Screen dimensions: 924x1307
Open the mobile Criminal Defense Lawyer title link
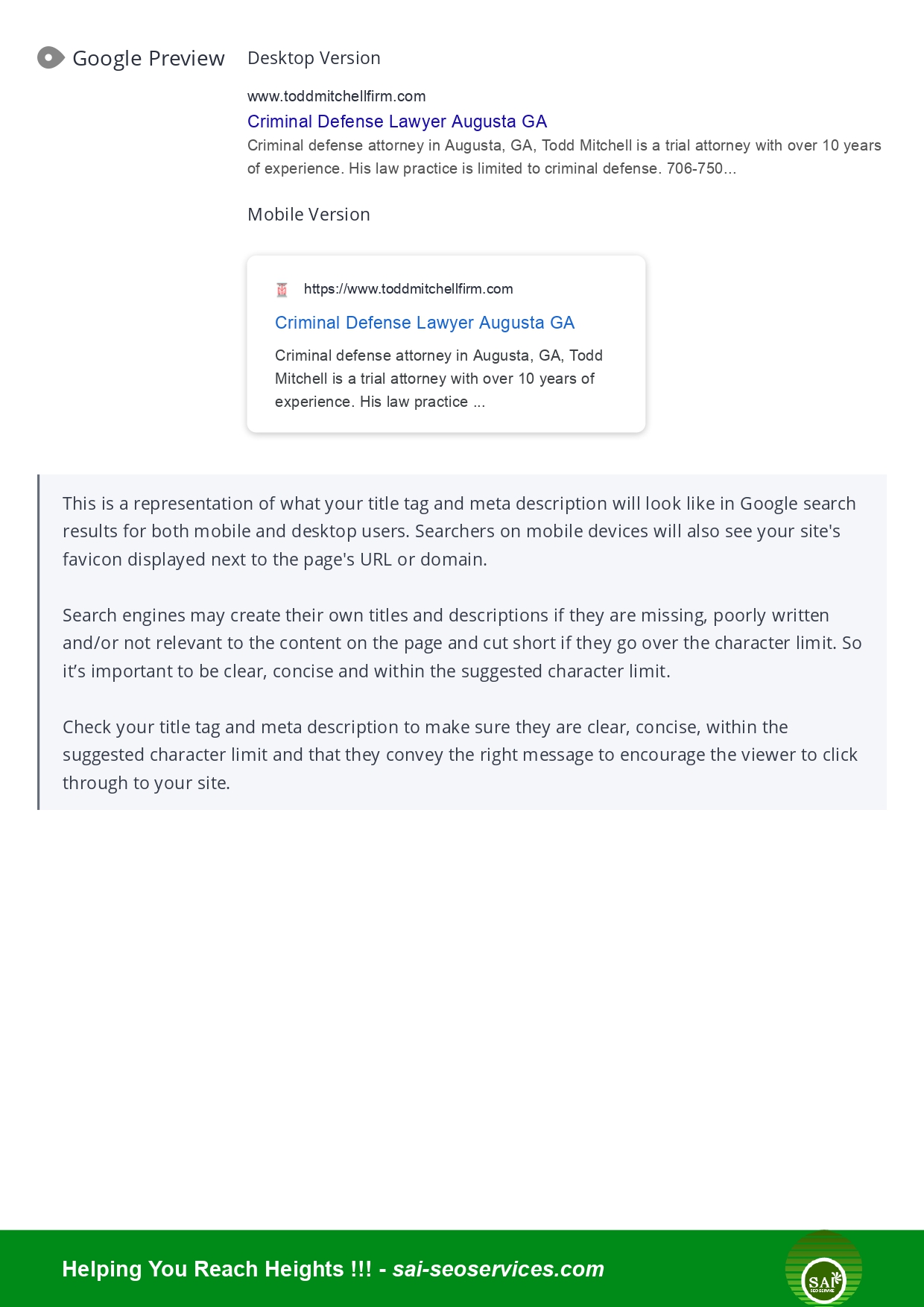425,323
